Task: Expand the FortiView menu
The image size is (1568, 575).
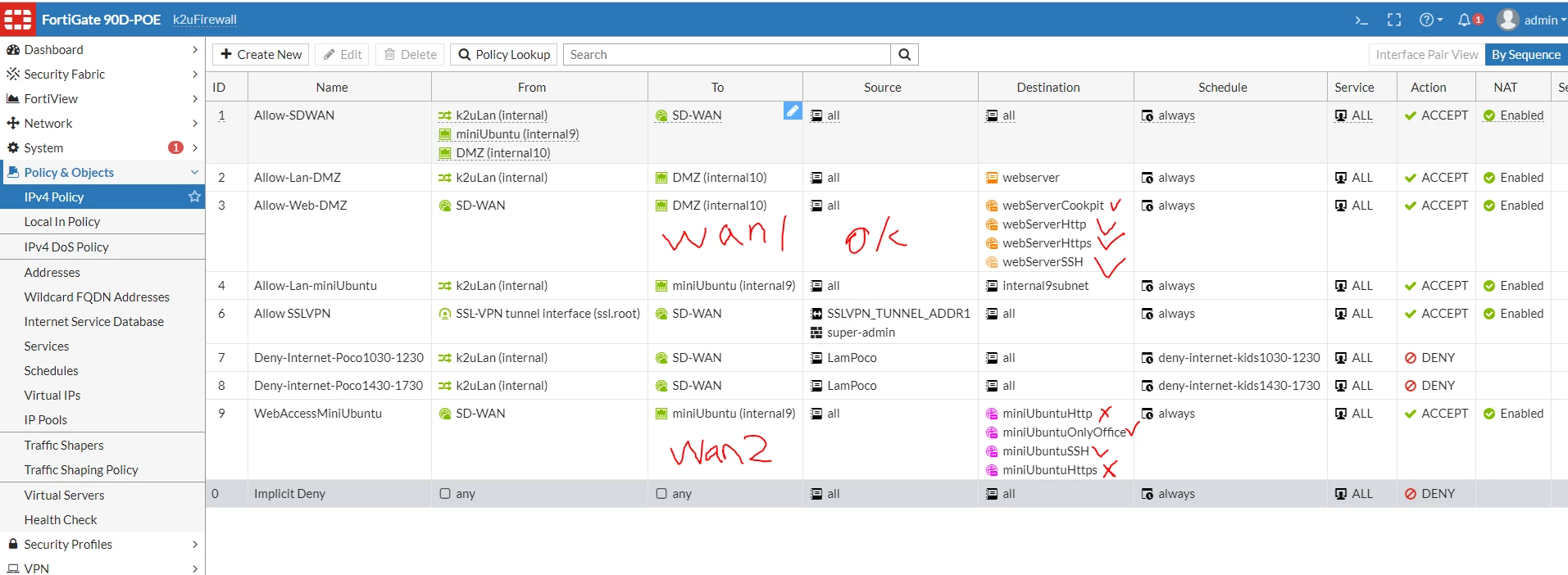Action: pos(194,99)
